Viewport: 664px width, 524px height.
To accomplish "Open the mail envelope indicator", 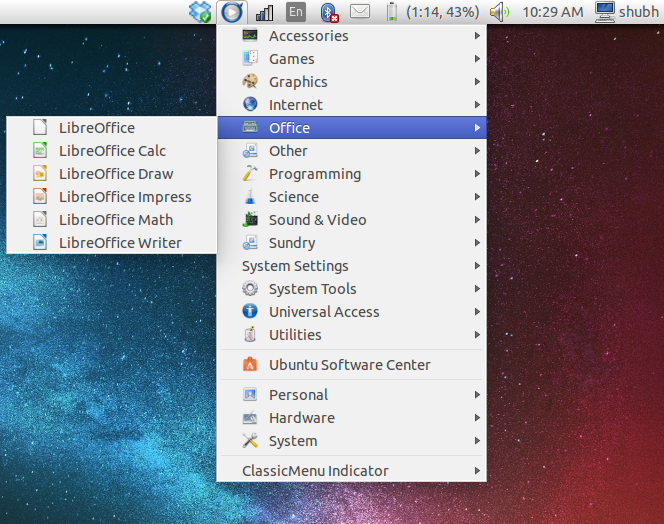I will coord(360,11).
